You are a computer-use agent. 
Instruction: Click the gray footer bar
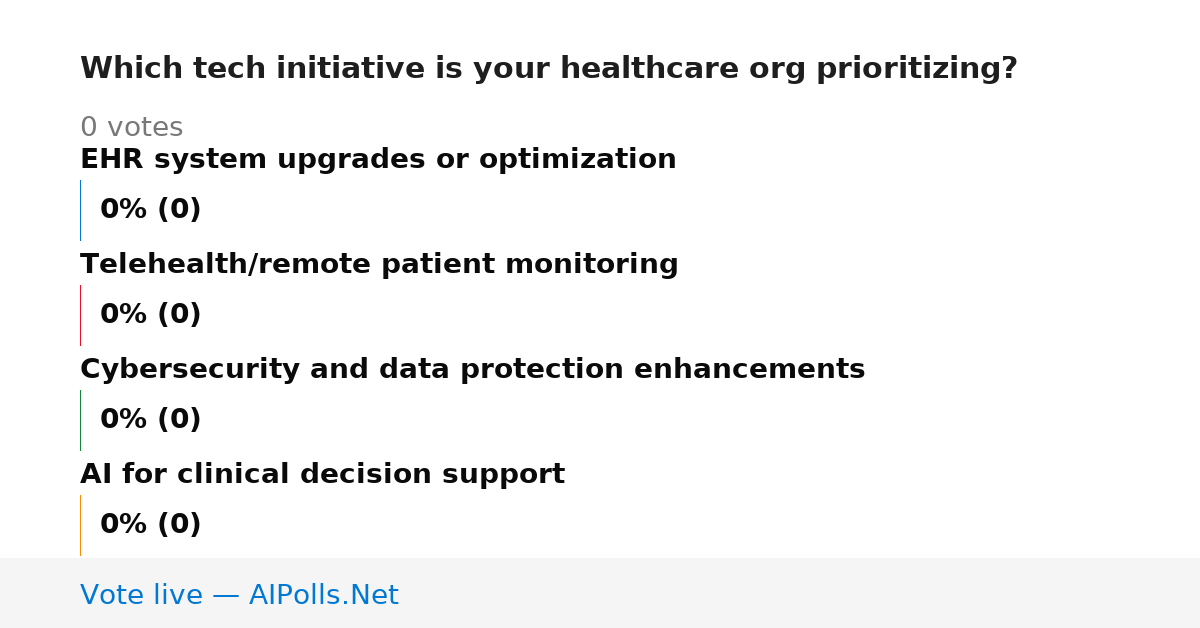pyautogui.click(x=600, y=593)
